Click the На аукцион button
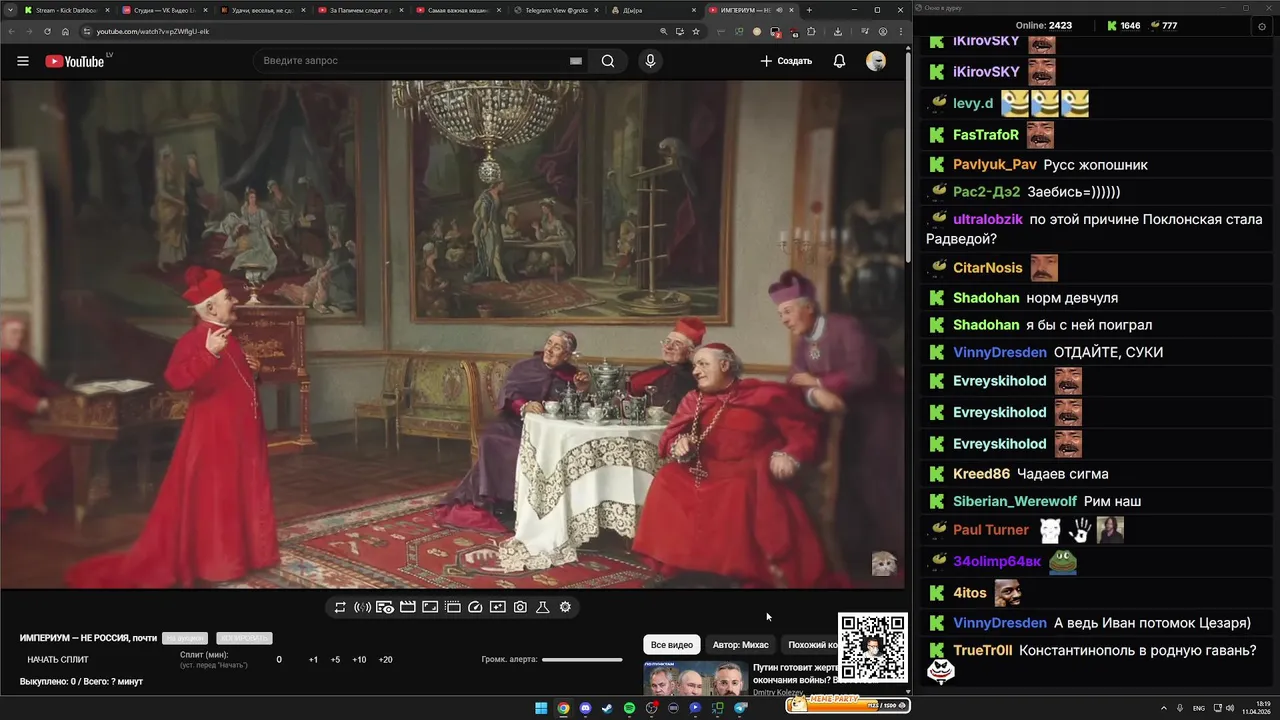 (x=185, y=638)
